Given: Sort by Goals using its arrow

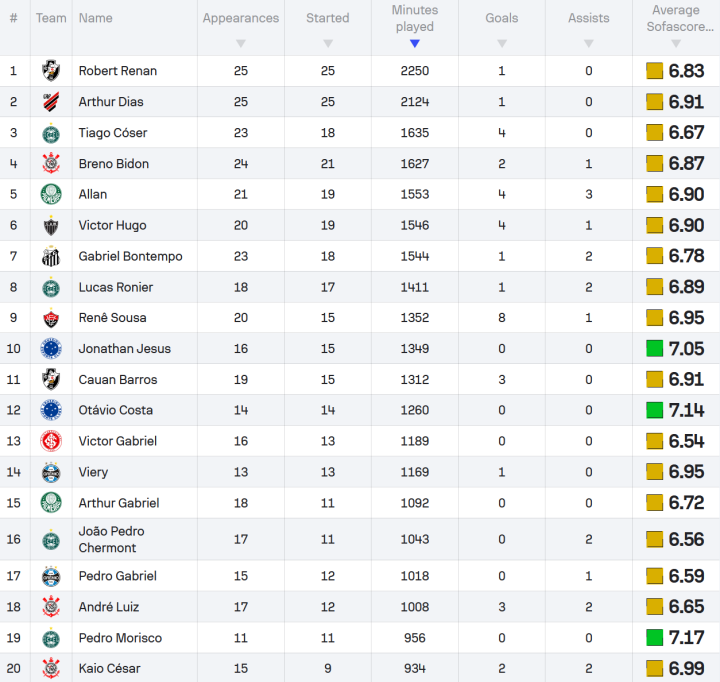Looking at the screenshot, I should (502, 44).
